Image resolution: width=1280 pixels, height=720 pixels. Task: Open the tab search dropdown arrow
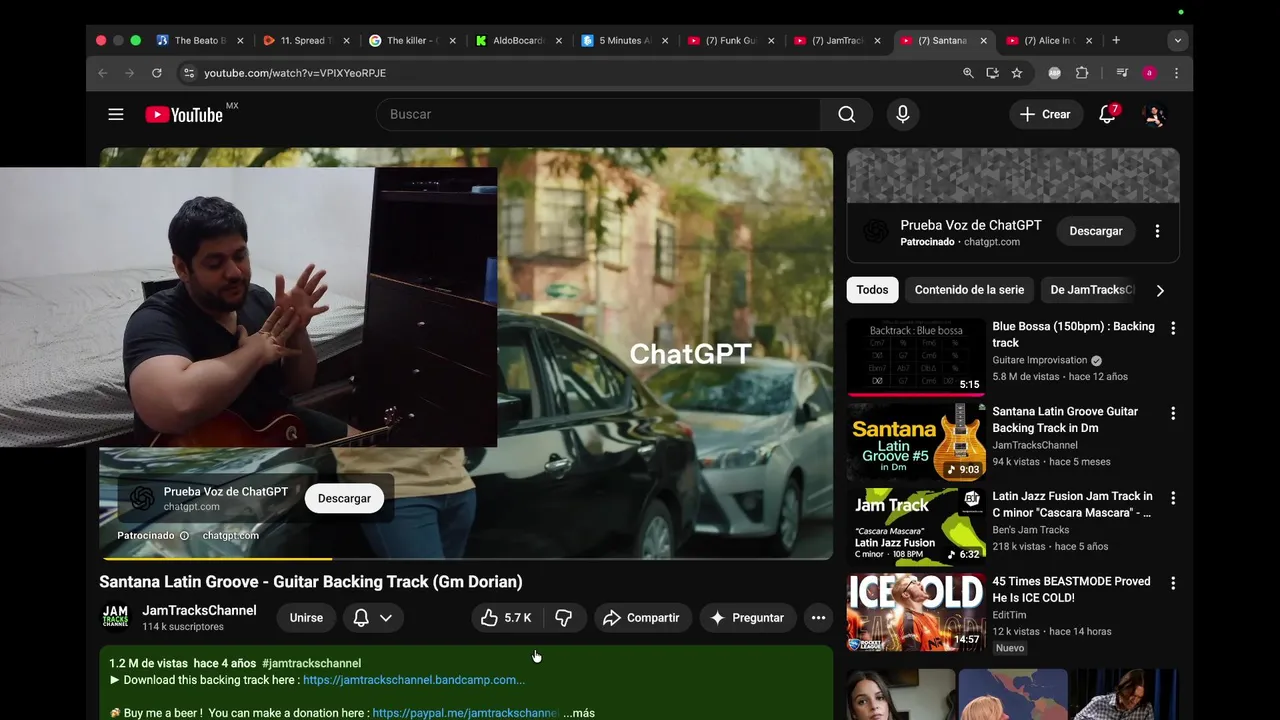[x=1178, y=41]
